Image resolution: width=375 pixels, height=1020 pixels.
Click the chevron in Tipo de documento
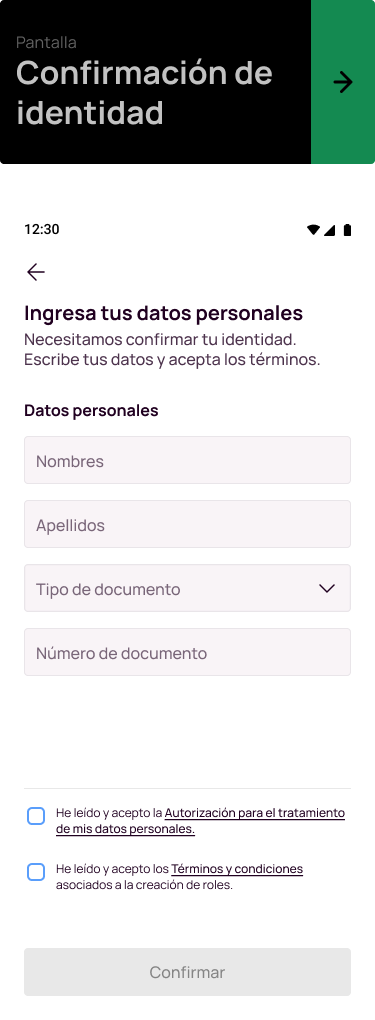pos(327,588)
